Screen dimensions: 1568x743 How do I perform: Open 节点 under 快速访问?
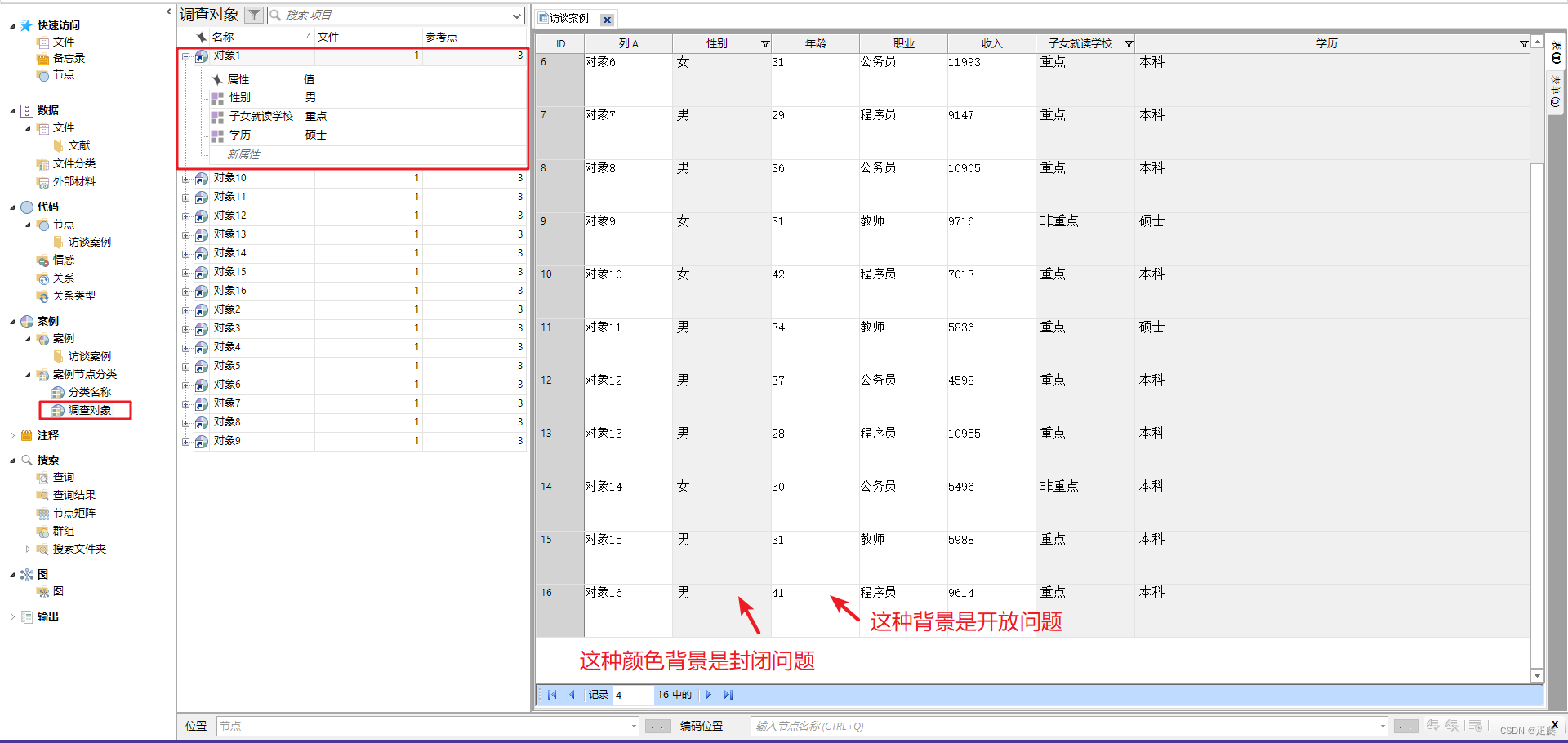64,75
